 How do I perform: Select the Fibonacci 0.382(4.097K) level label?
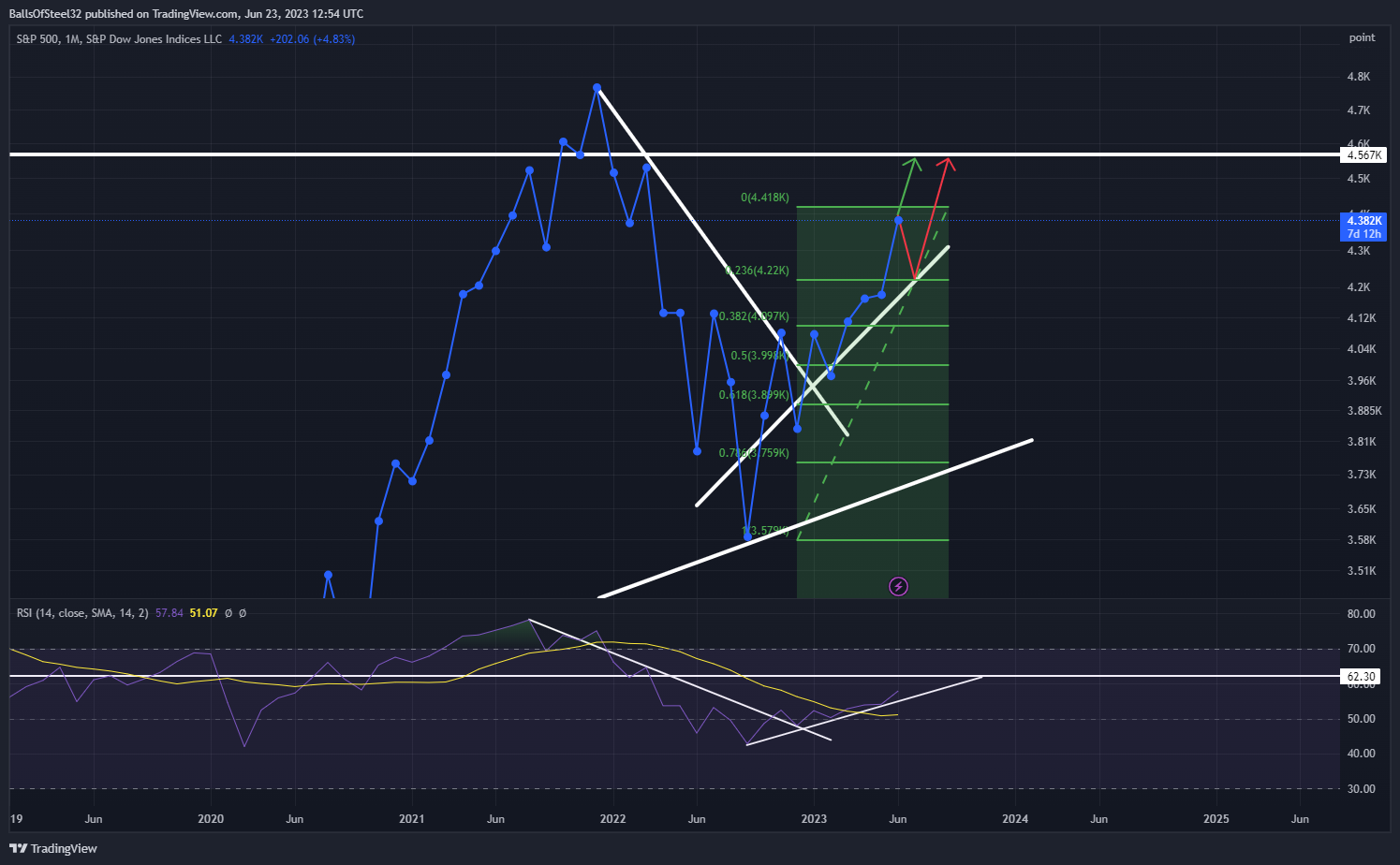[754, 316]
